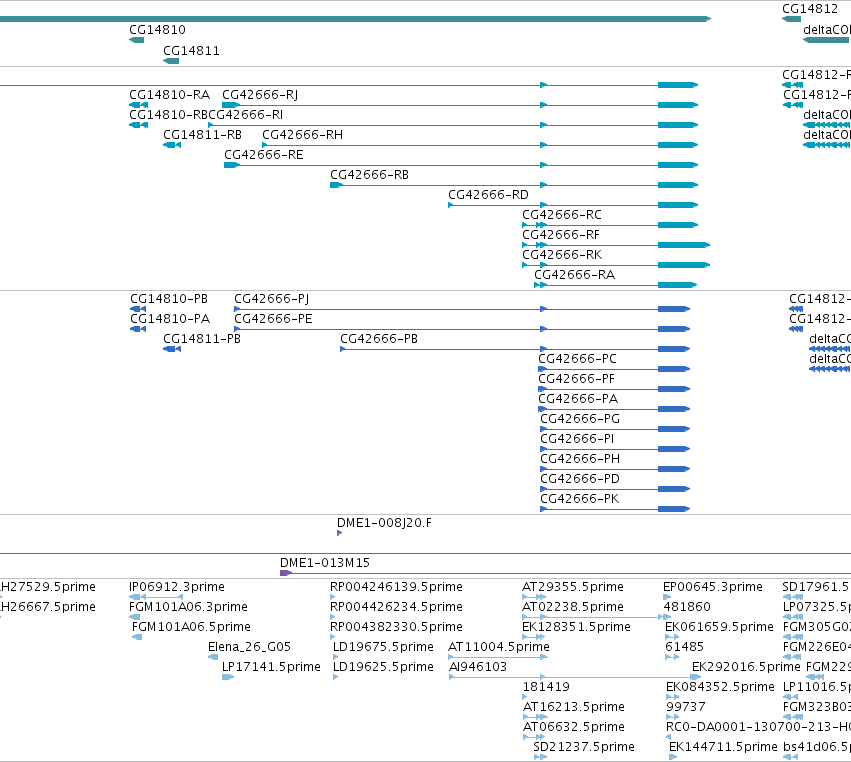Select the CG14810 gene label
Image resolution: width=851 pixels, height=762 pixels.
point(157,30)
